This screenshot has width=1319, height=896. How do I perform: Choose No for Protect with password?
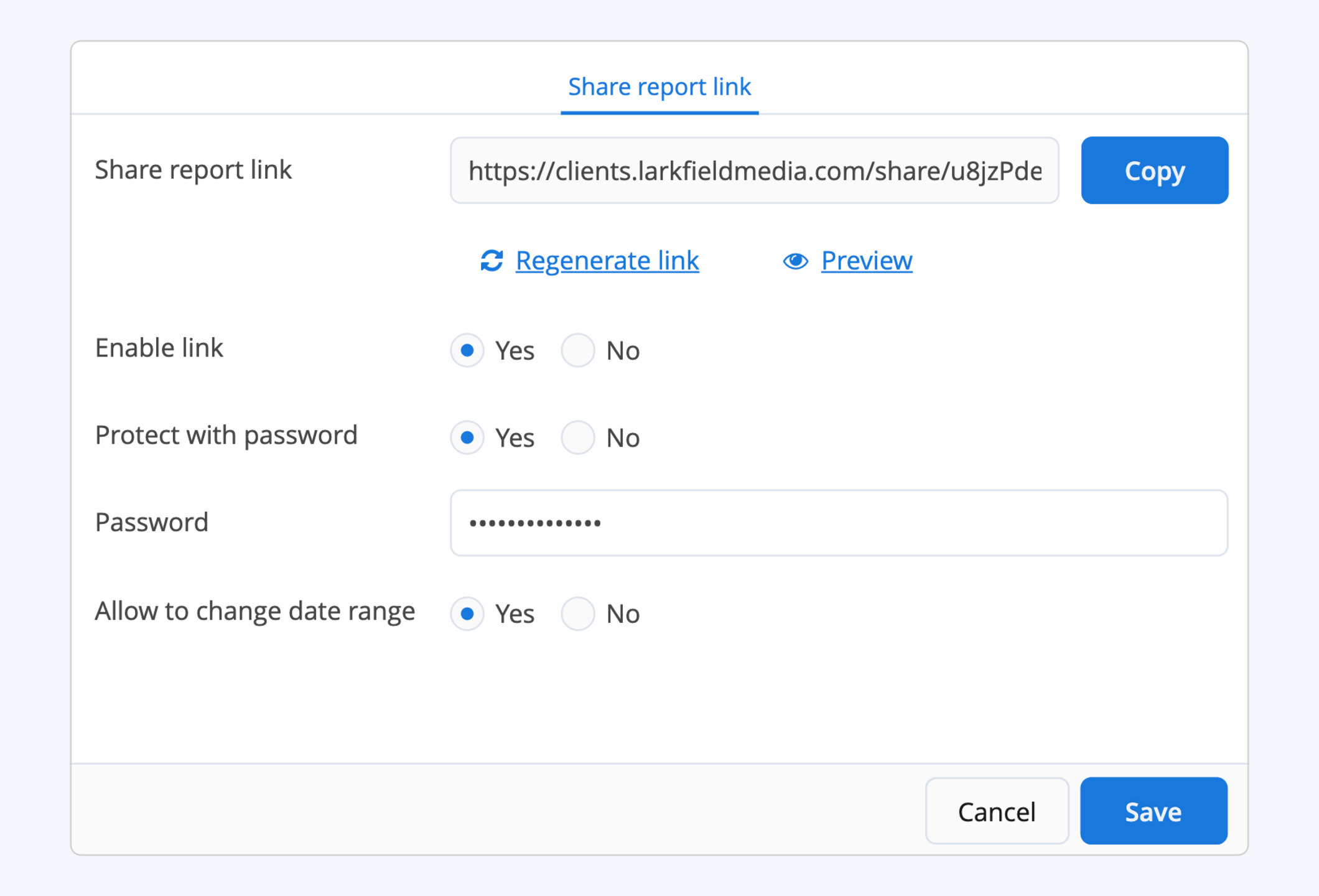(x=578, y=437)
